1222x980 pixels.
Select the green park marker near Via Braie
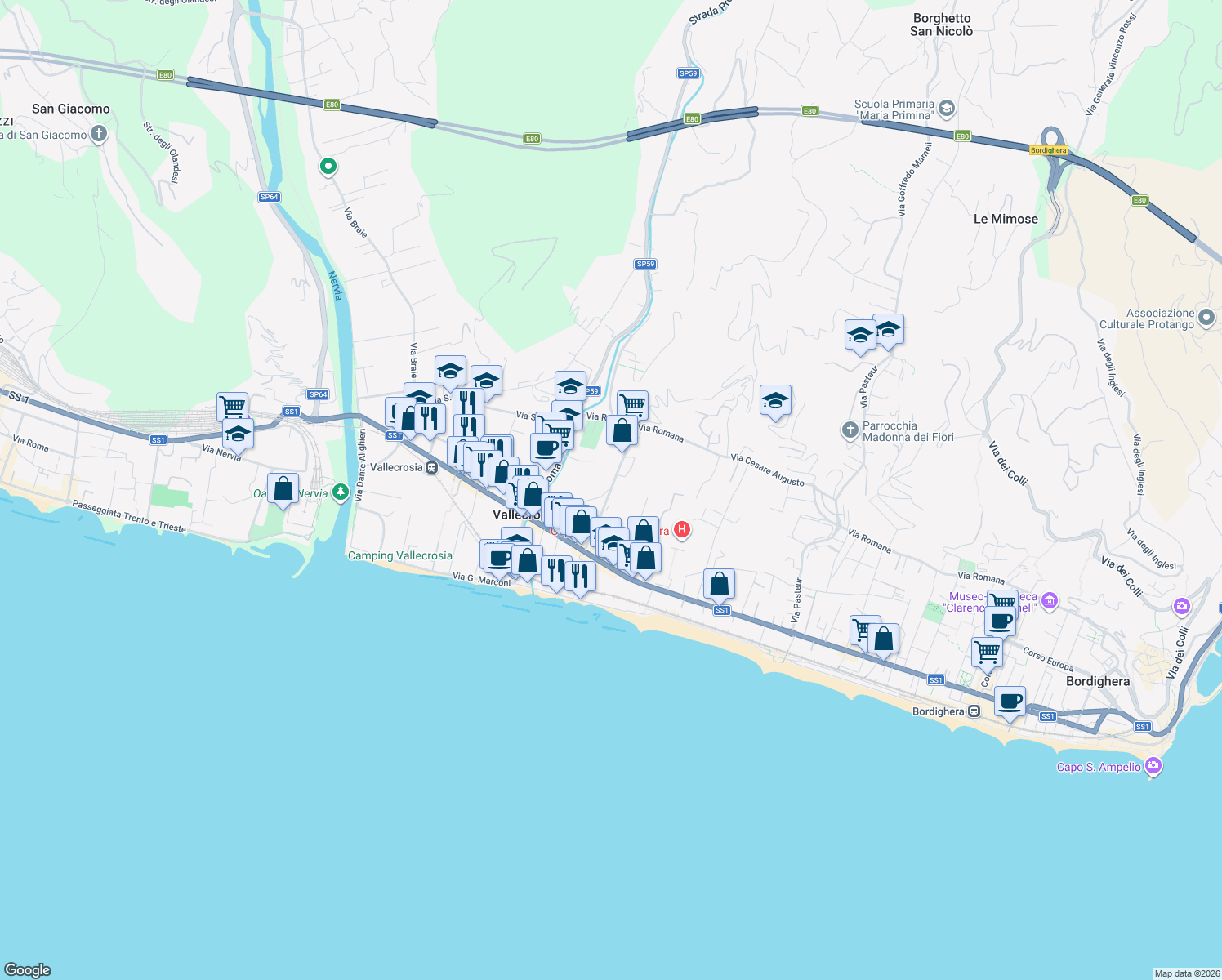click(x=328, y=166)
